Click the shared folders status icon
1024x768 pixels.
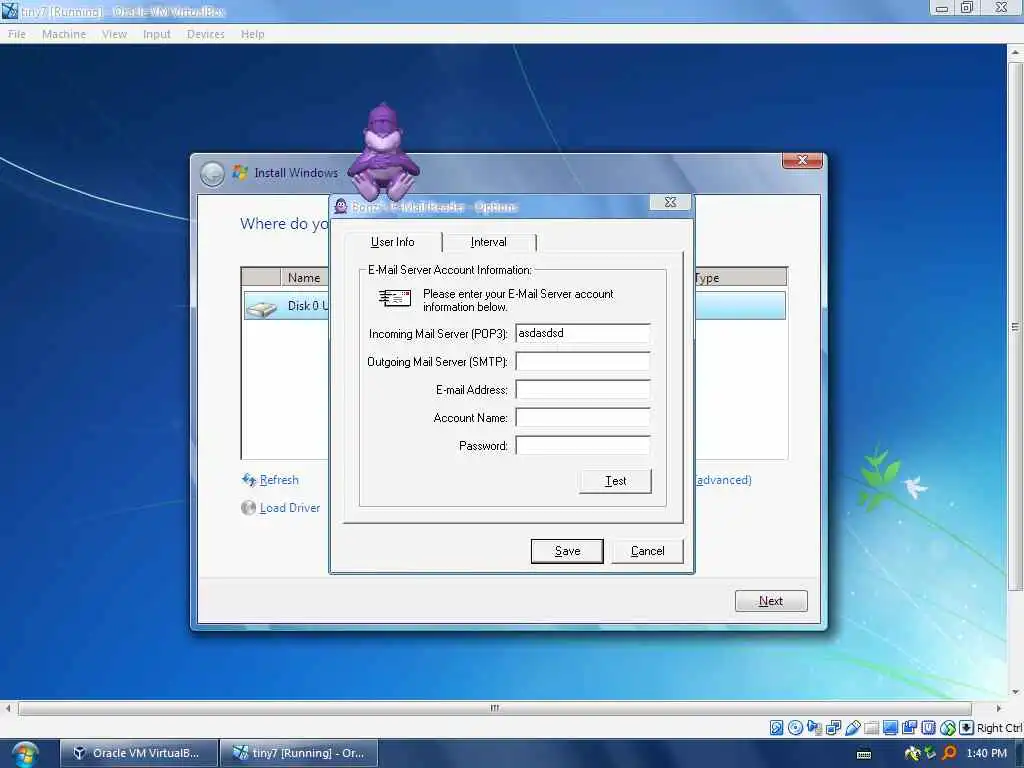(871, 728)
